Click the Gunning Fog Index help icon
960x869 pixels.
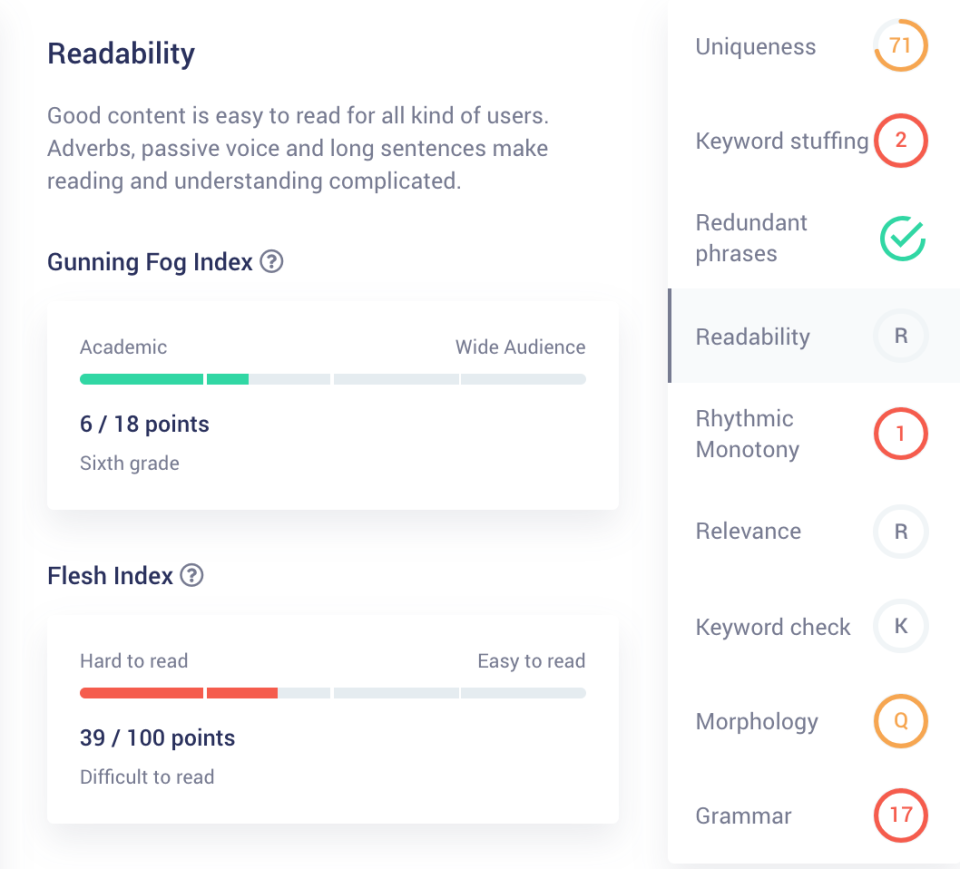271,262
